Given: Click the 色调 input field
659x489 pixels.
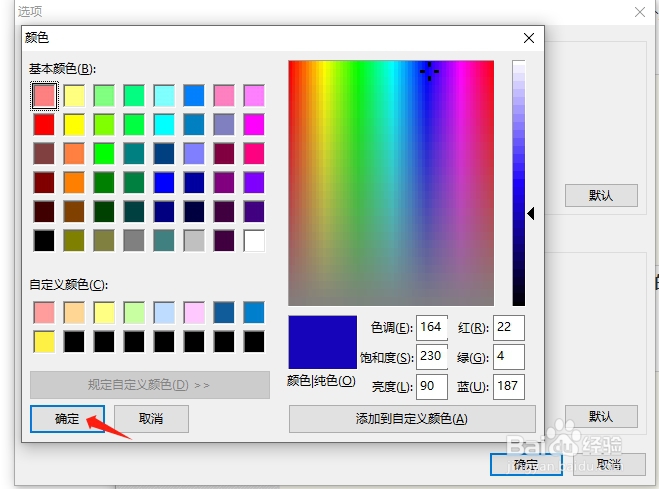Looking at the screenshot, I should click(432, 328).
